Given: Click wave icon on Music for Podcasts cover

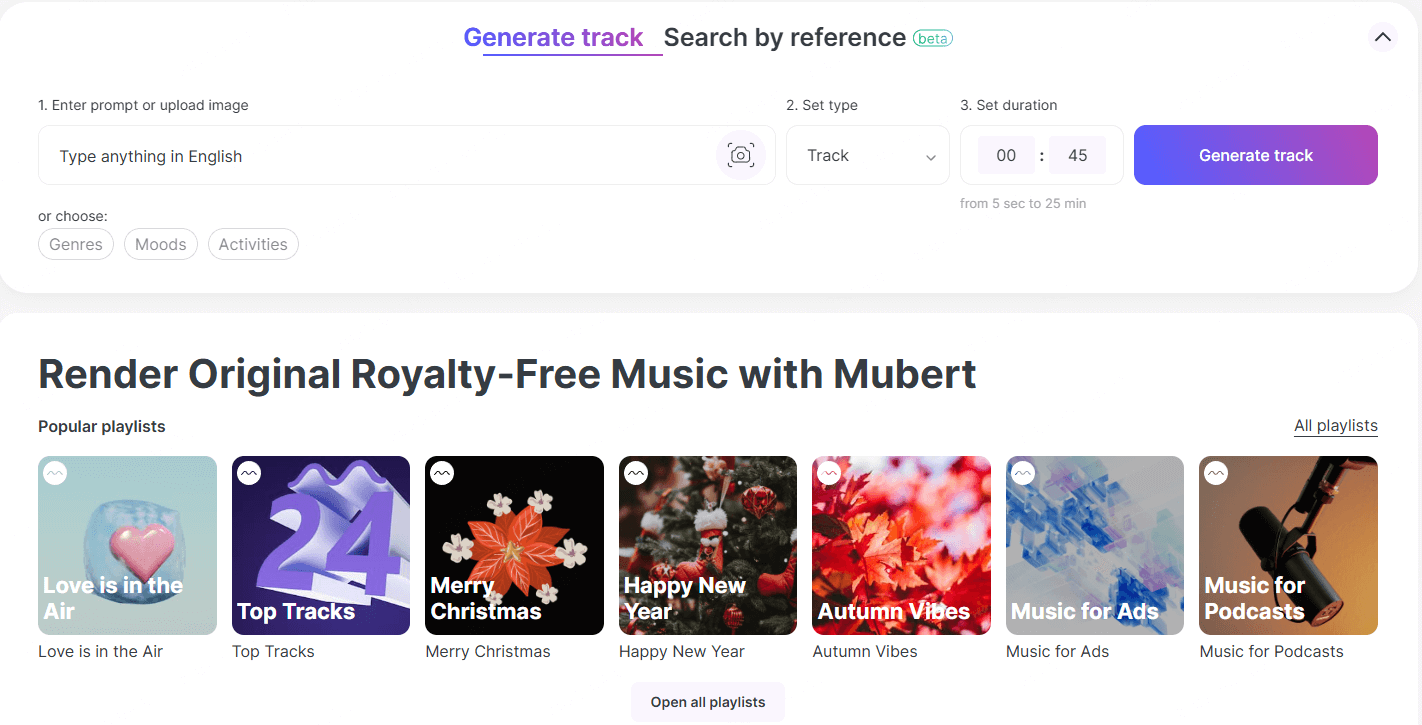Looking at the screenshot, I should click(x=1216, y=474).
